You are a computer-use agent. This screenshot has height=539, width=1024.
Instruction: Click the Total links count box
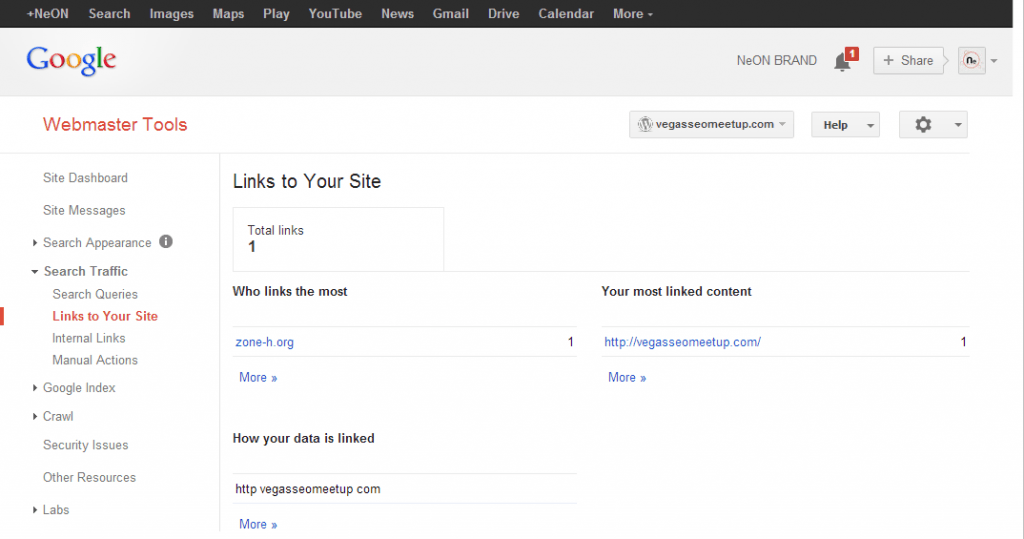click(338, 239)
